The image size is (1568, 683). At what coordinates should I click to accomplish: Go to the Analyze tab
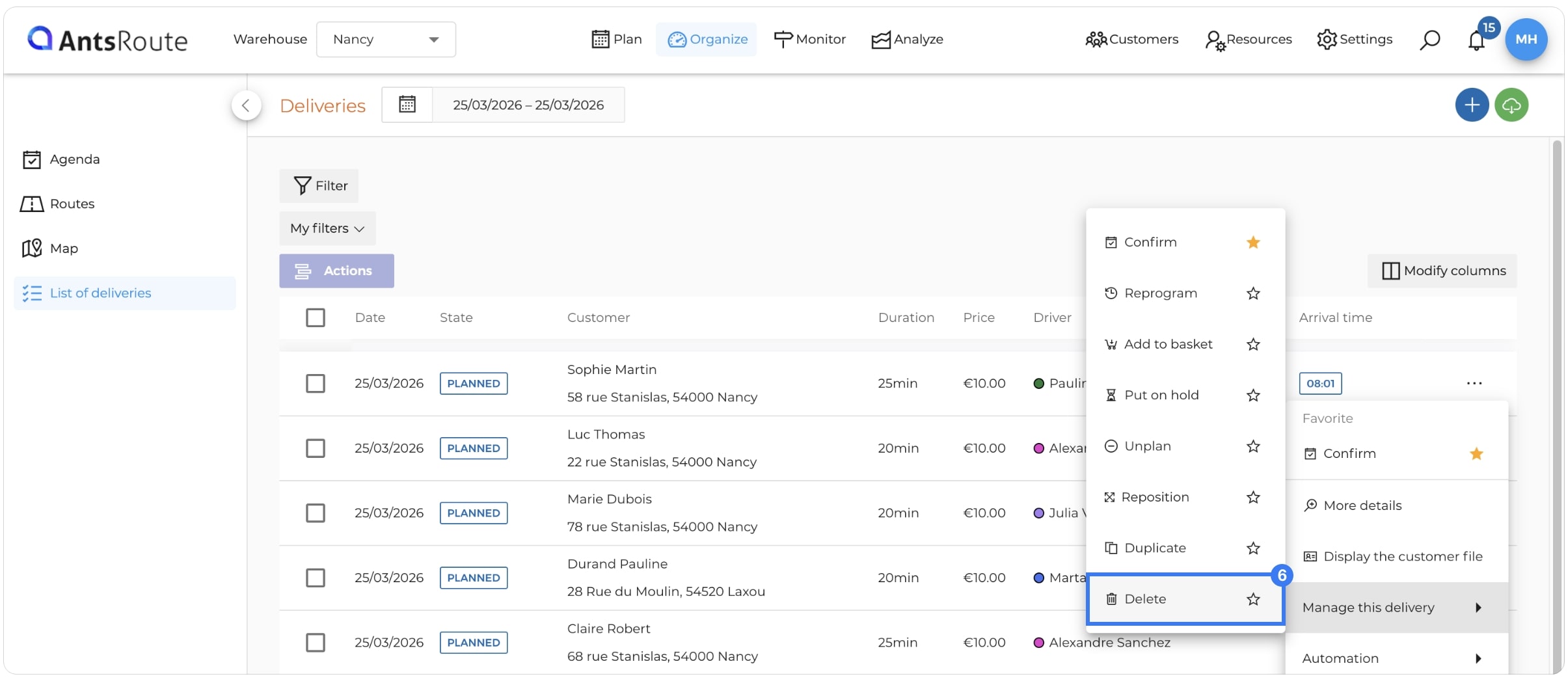(x=907, y=39)
